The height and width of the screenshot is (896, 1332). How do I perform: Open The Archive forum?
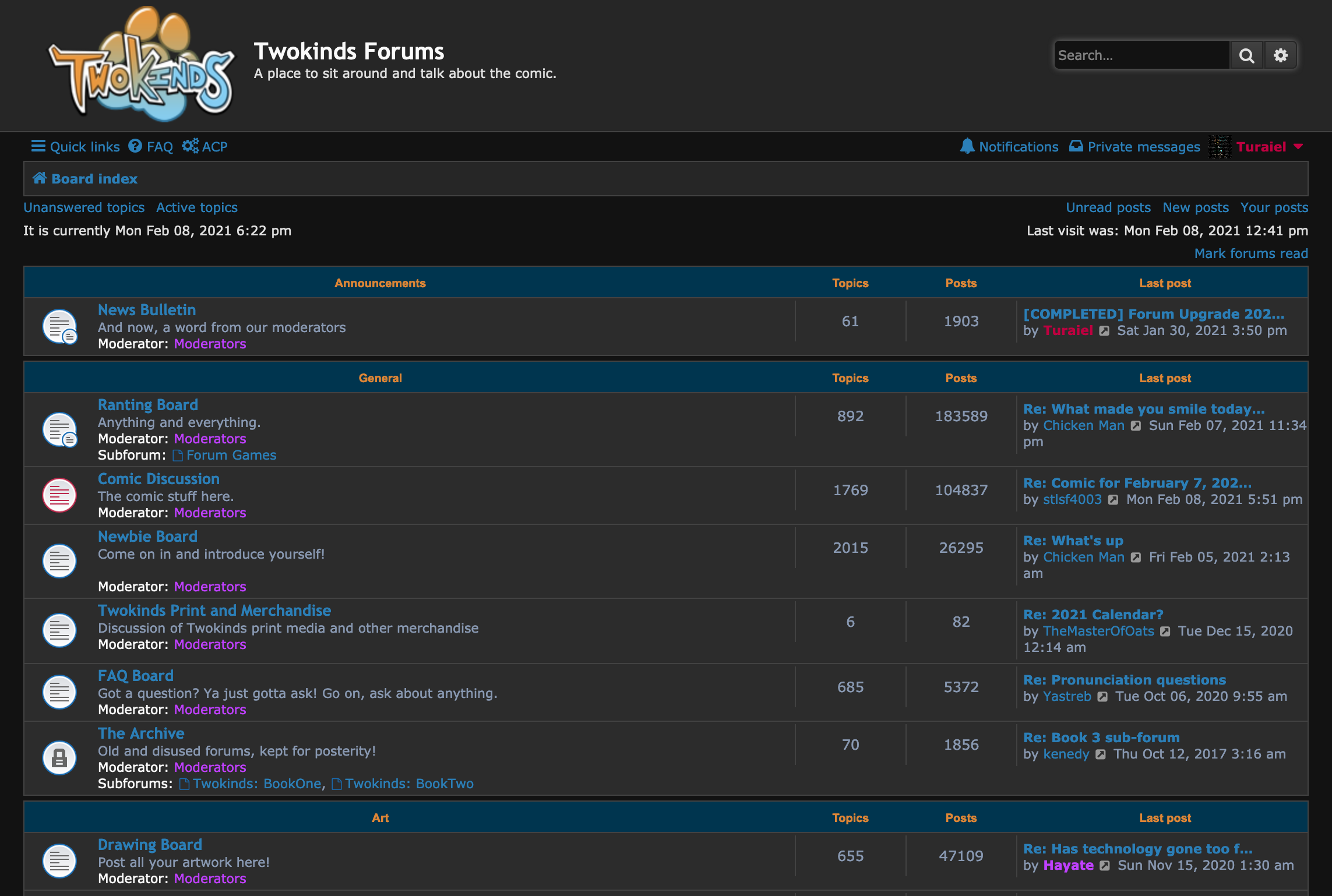click(141, 733)
